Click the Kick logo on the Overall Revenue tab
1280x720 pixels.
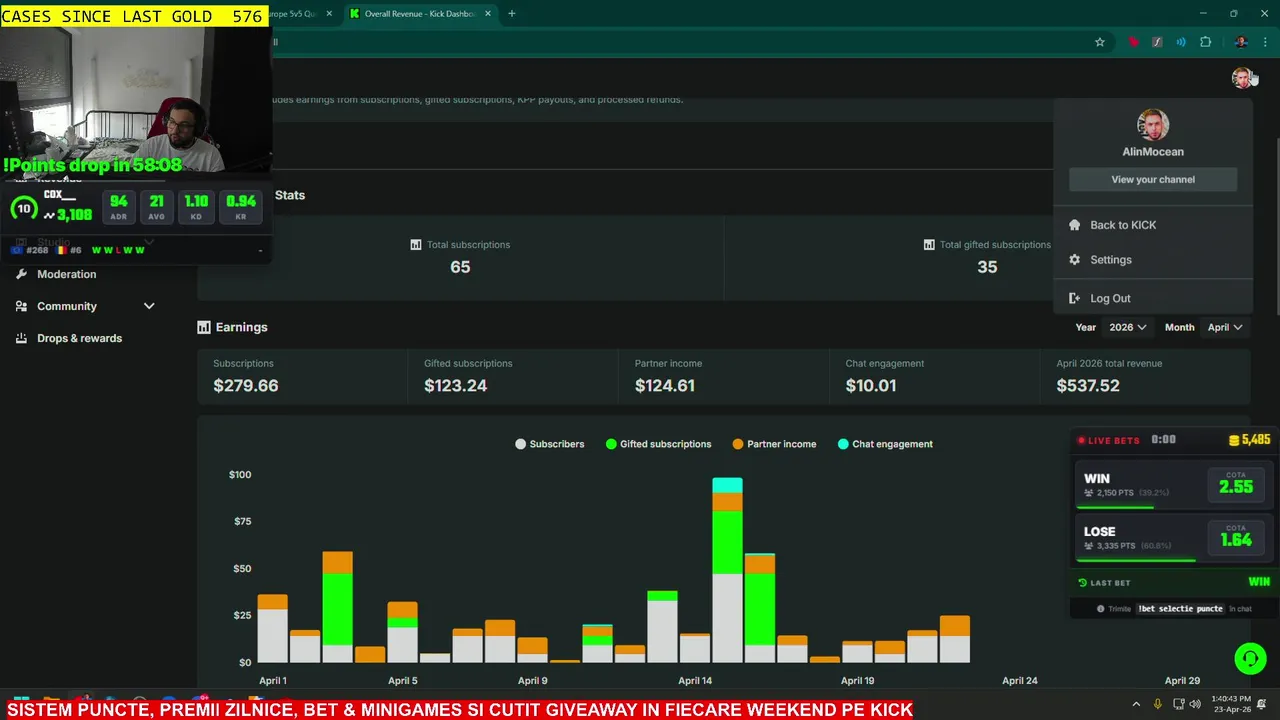click(354, 14)
